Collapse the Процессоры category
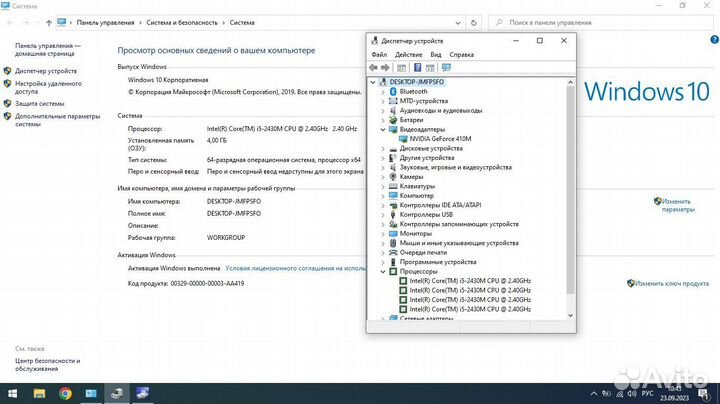This screenshot has height=404, width=720. tap(383, 271)
